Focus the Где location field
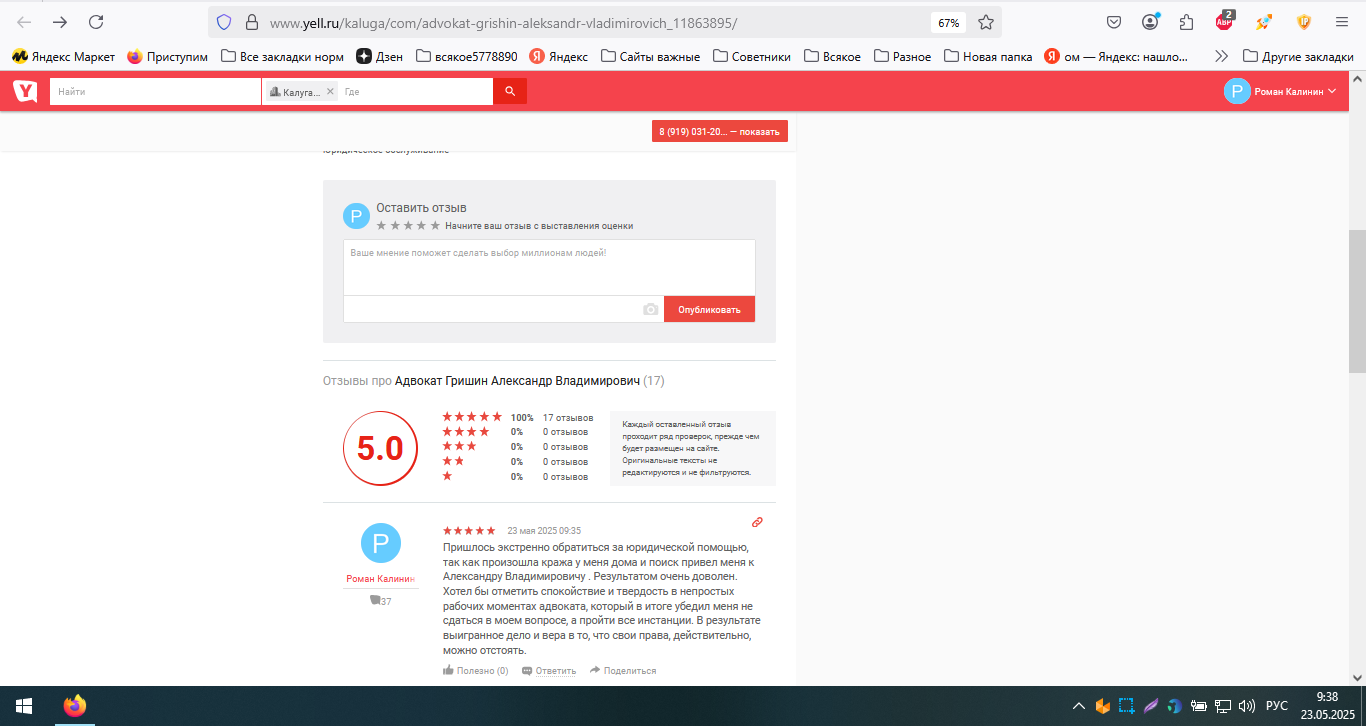The height and width of the screenshot is (726, 1366). 416,91
